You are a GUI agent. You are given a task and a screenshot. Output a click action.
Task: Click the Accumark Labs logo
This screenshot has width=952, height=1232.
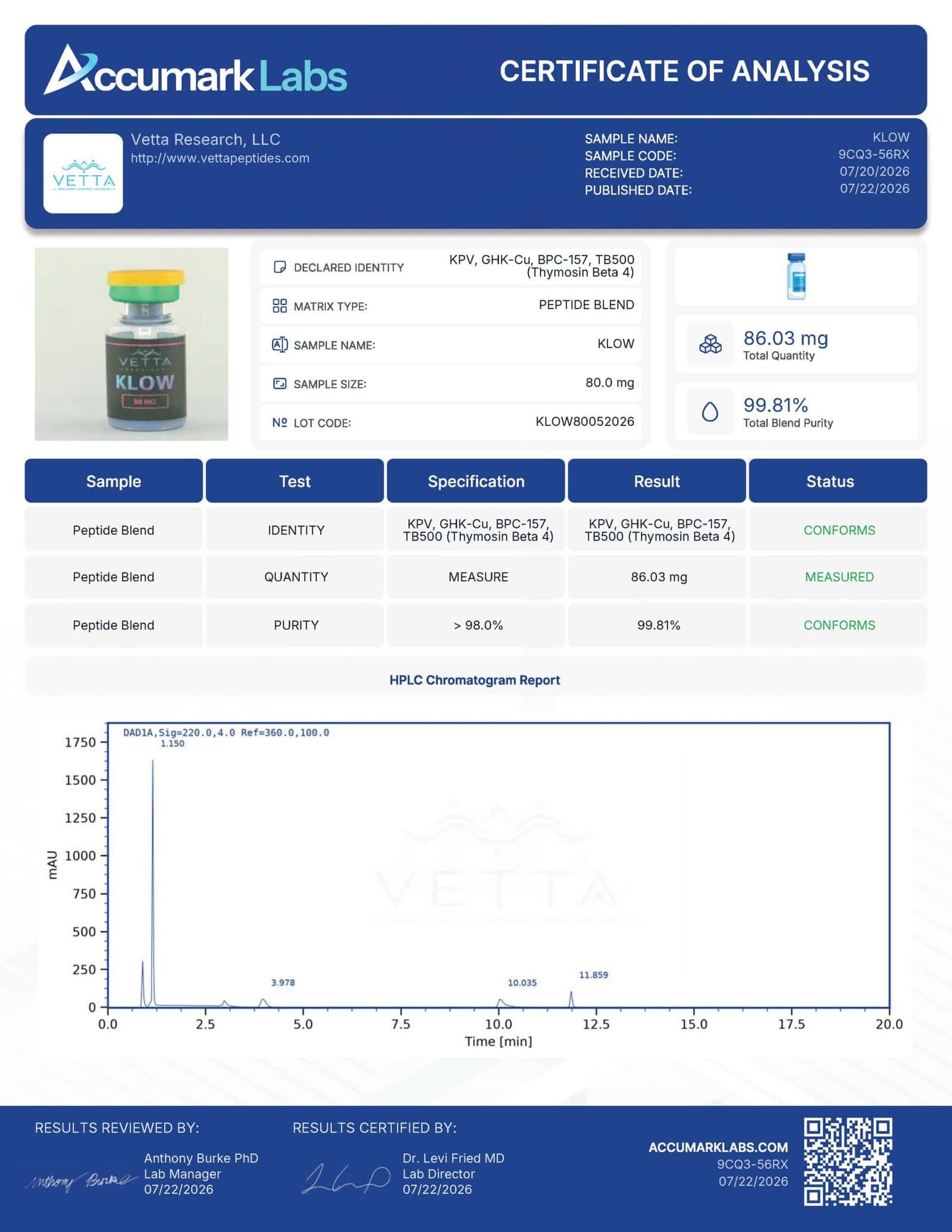[x=195, y=71]
